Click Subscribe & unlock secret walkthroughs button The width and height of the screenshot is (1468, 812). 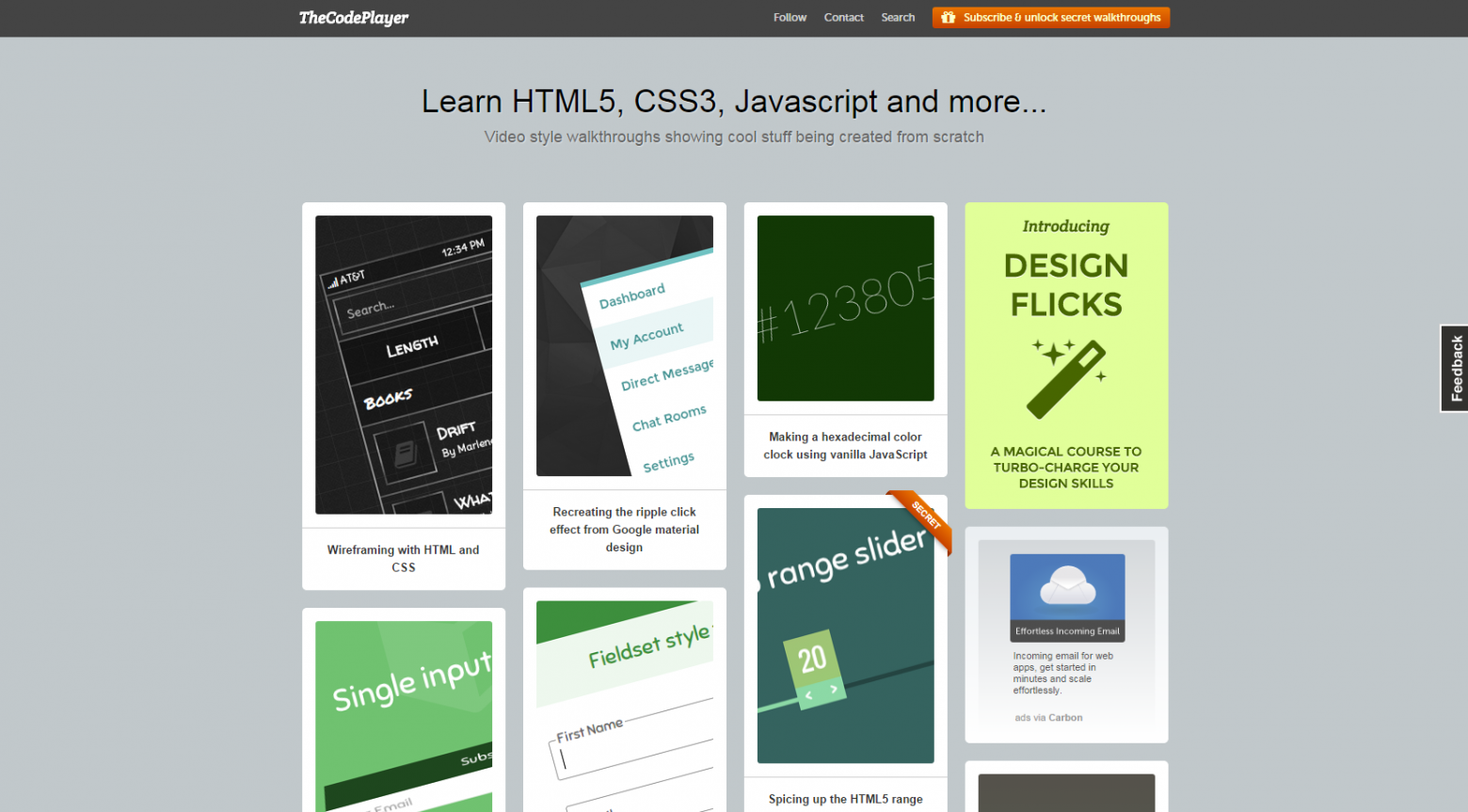tap(1051, 18)
